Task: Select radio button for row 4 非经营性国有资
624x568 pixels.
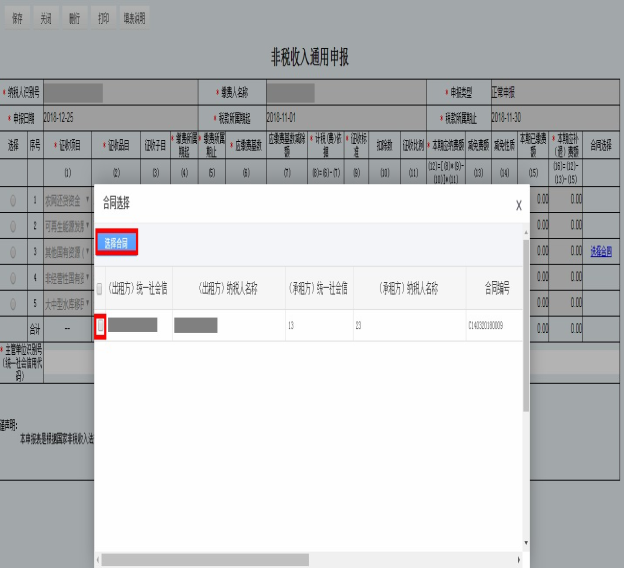Action: (13, 278)
